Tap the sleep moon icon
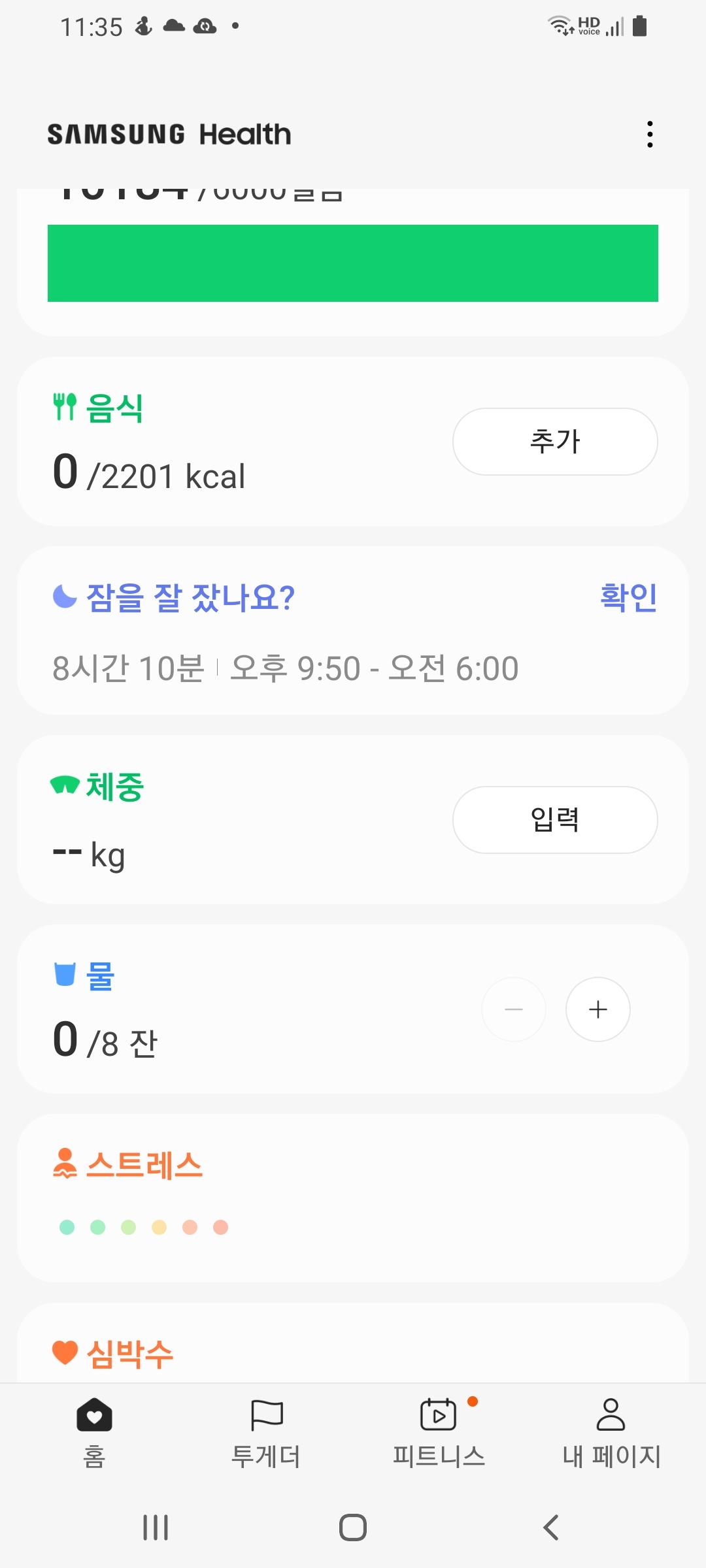This screenshot has height=1568, width=706. pos(65,596)
